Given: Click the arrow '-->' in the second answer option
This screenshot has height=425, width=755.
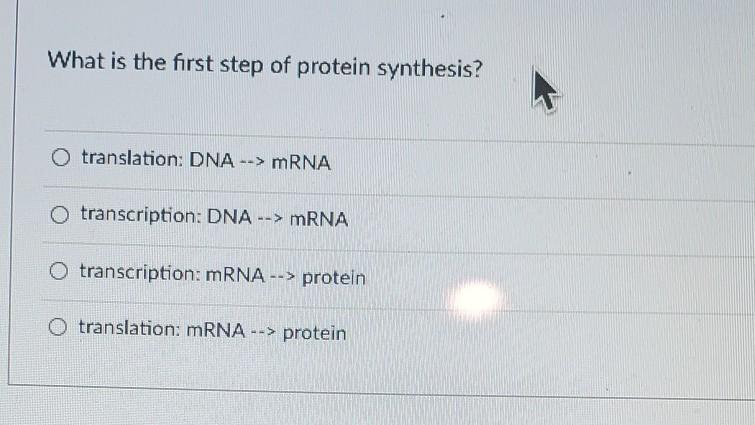Looking at the screenshot, I should [x=270, y=219].
